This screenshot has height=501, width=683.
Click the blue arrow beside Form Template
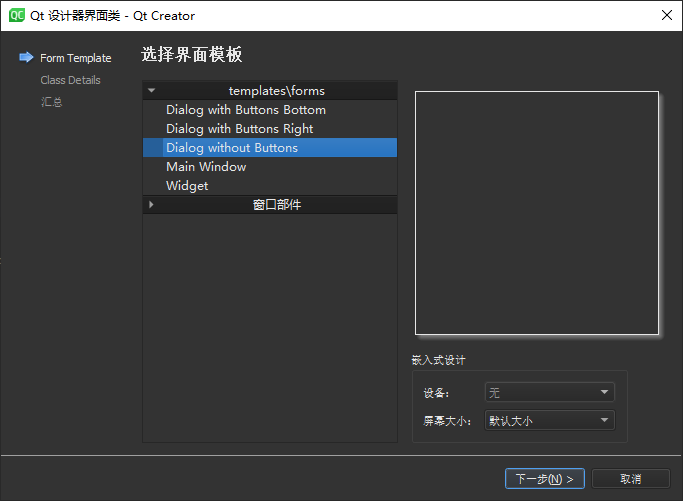coord(26,58)
